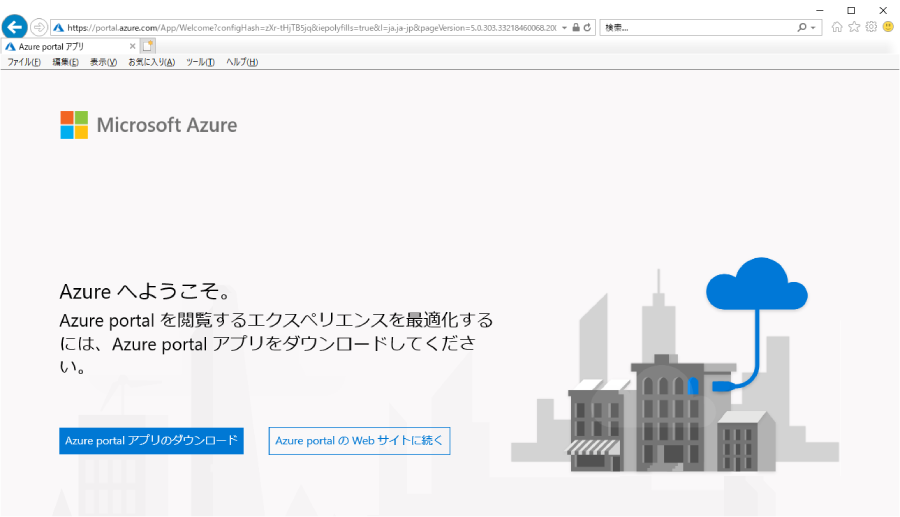Open Favorites with the star icon
The width and height of the screenshot is (900, 517).
point(854,27)
